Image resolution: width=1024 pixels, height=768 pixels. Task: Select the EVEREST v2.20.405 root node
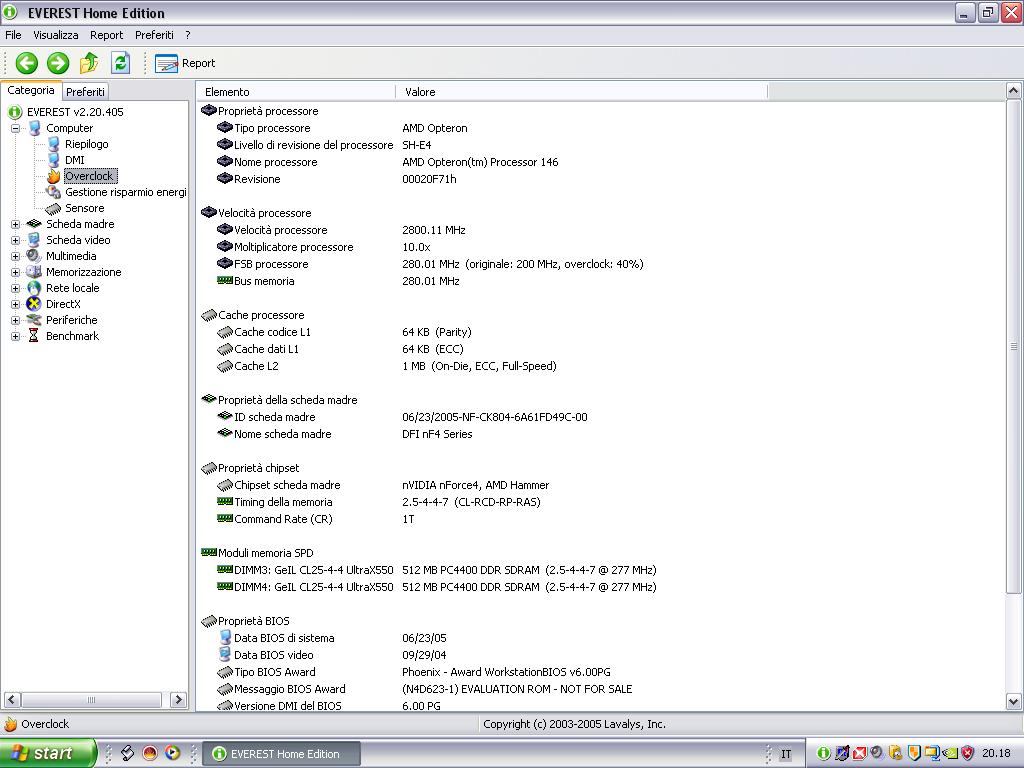tap(74, 112)
